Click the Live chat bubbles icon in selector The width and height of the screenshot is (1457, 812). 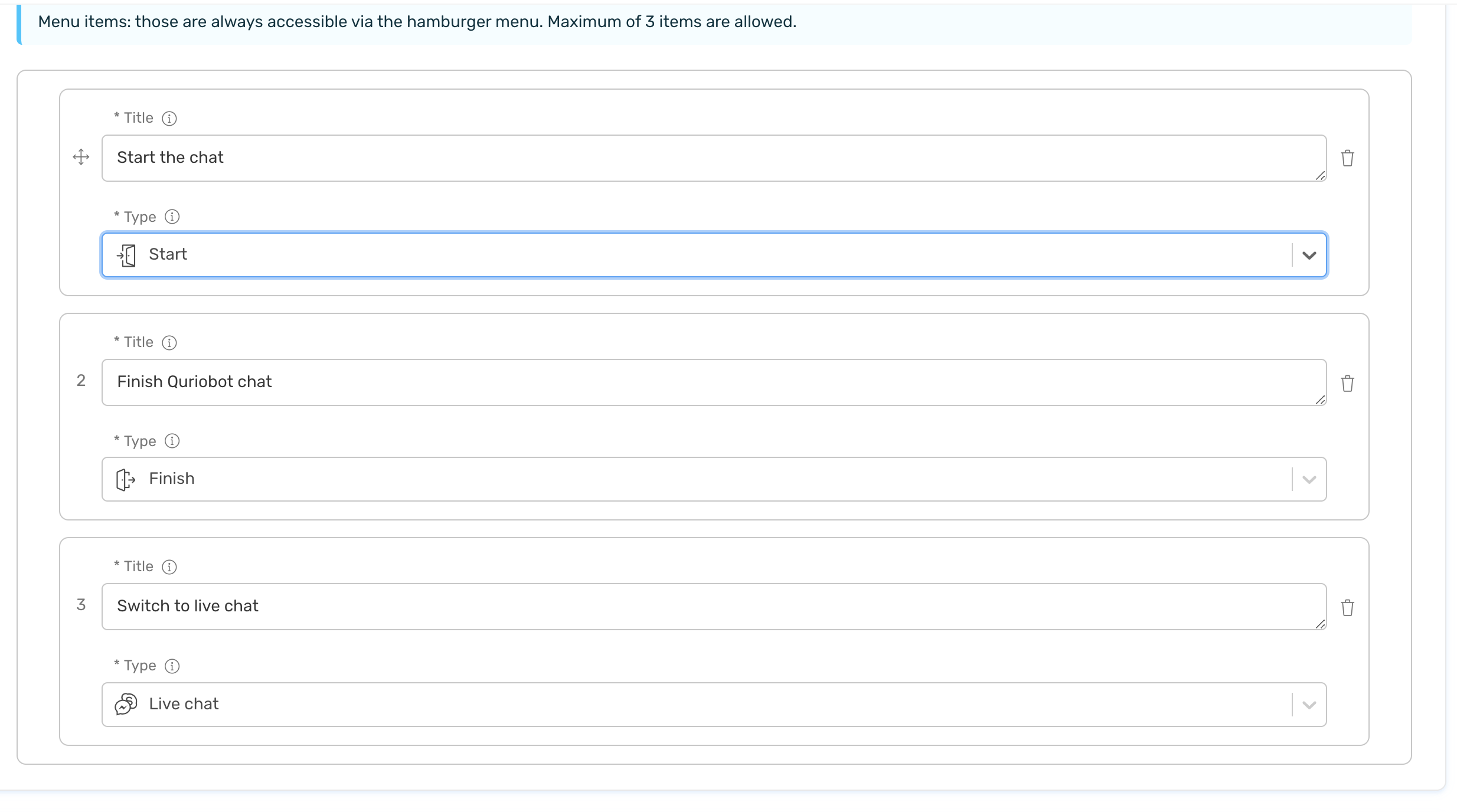click(126, 704)
